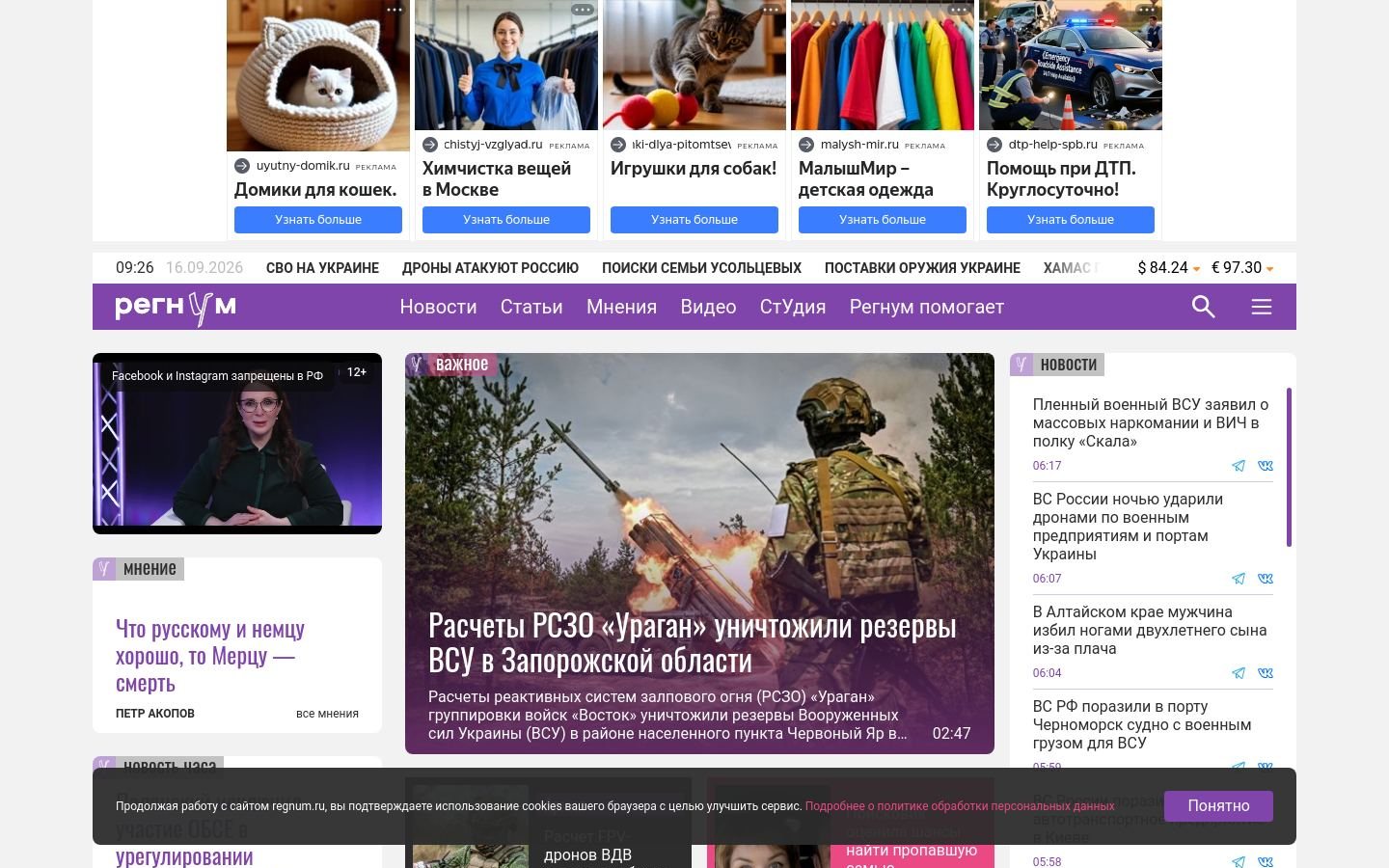The height and width of the screenshot is (868, 1389).
Task: Click the ВАЖНОЕ label
Action: 462,365
